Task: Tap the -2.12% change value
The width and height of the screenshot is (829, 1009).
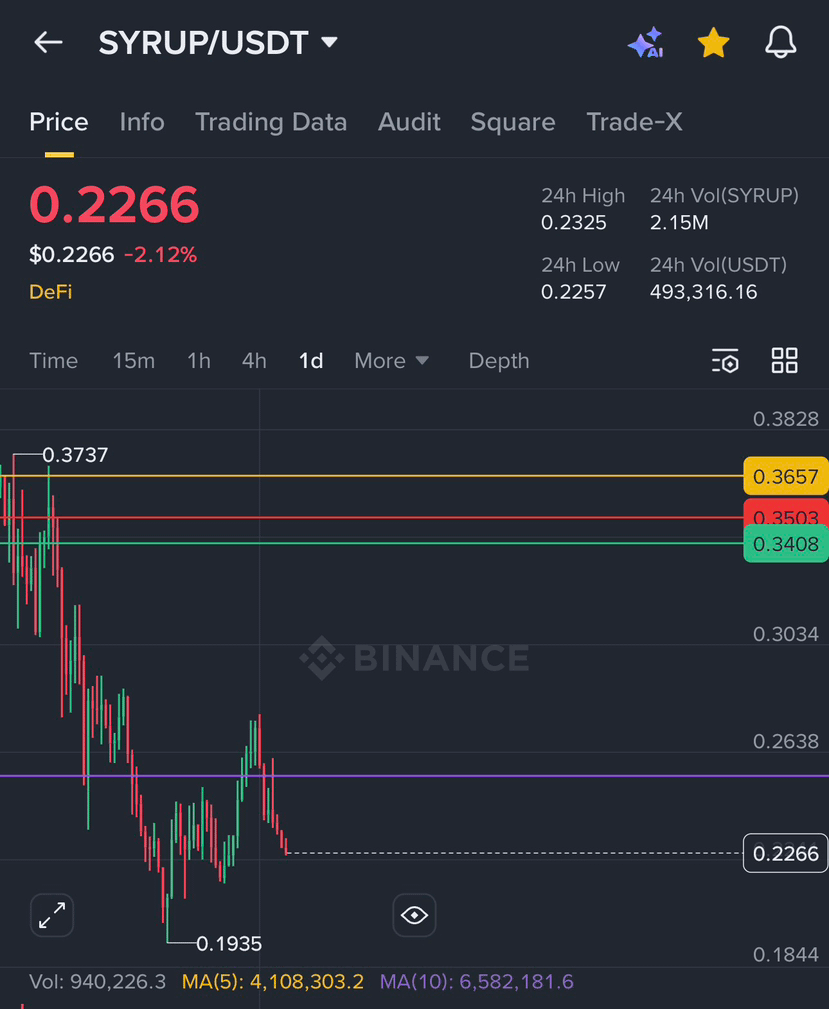Action: (x=160, y=255)
